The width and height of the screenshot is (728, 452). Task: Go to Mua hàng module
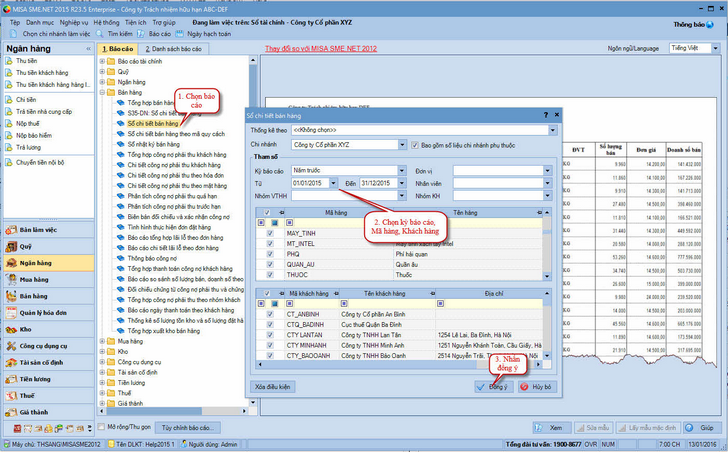[x=49, y=279]
